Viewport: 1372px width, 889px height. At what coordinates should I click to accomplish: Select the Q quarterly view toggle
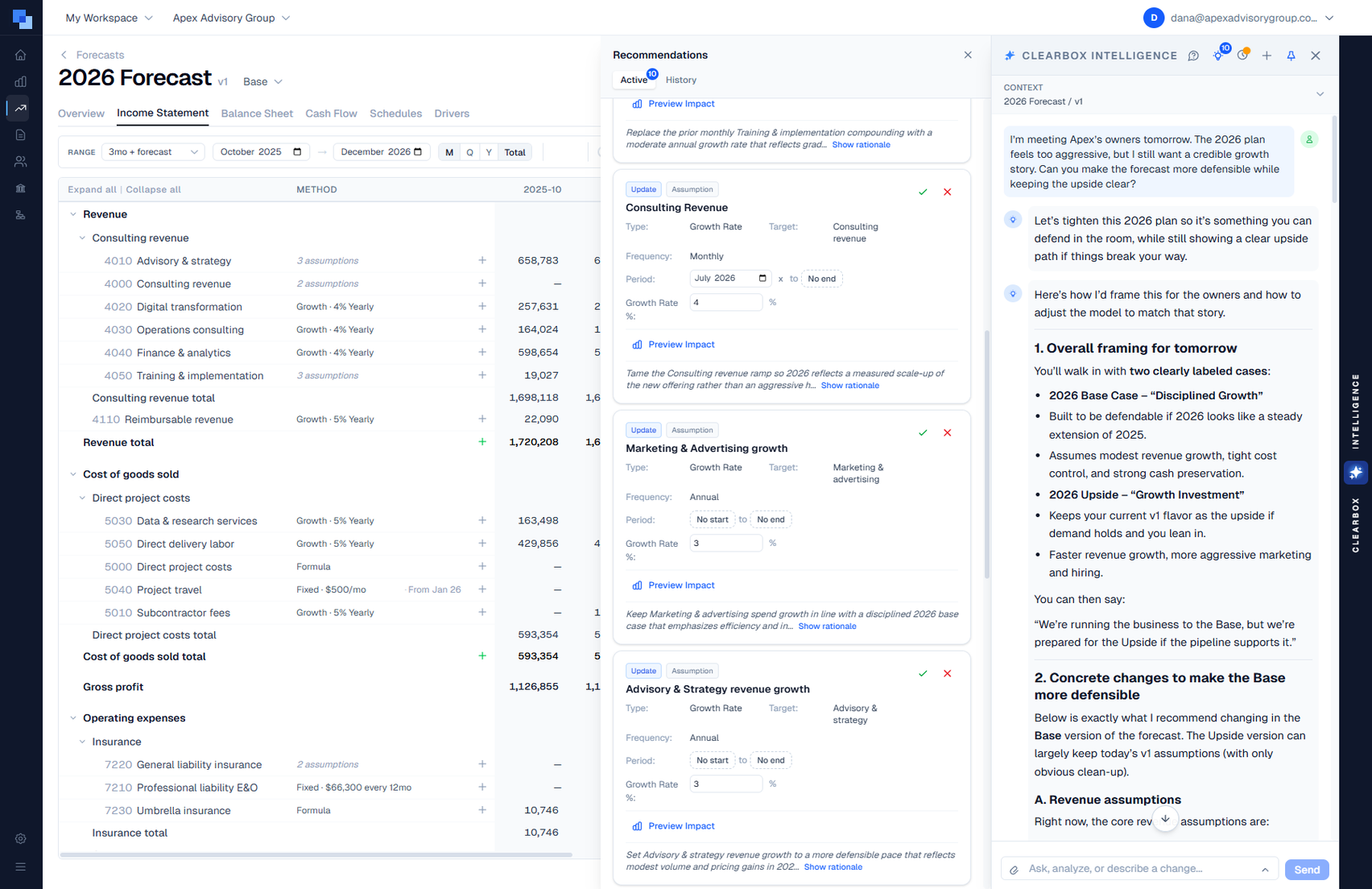point(469,152)
